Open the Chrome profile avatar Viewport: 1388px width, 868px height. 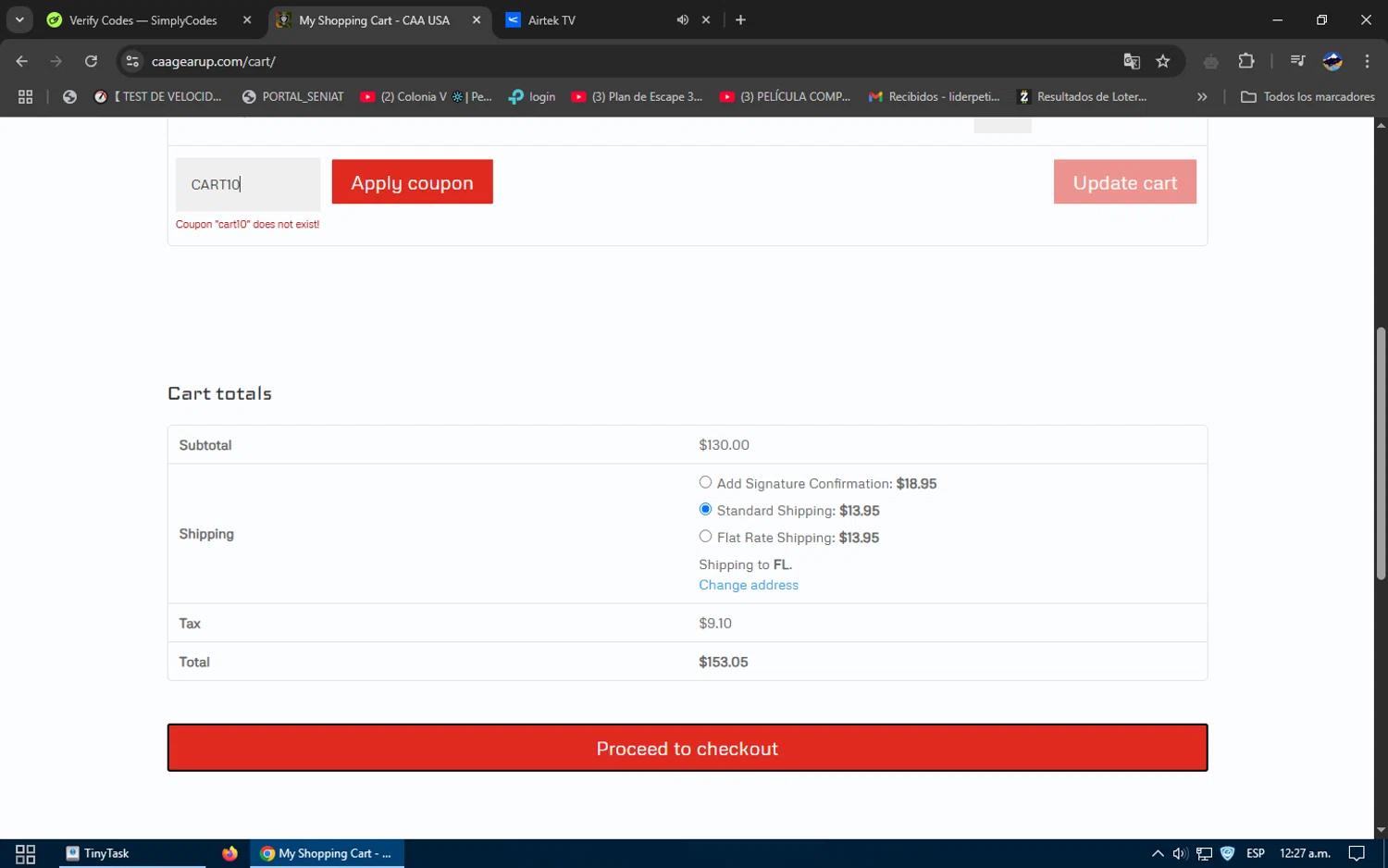(1332, 61)
